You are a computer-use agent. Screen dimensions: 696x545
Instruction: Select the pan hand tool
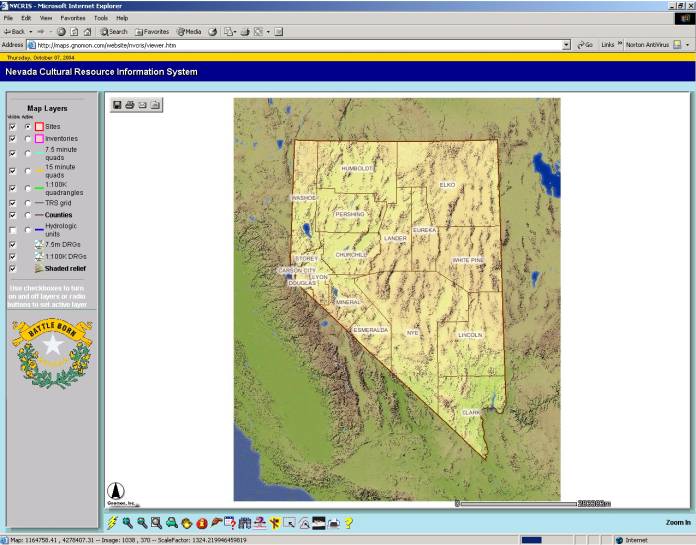[187, 522]
